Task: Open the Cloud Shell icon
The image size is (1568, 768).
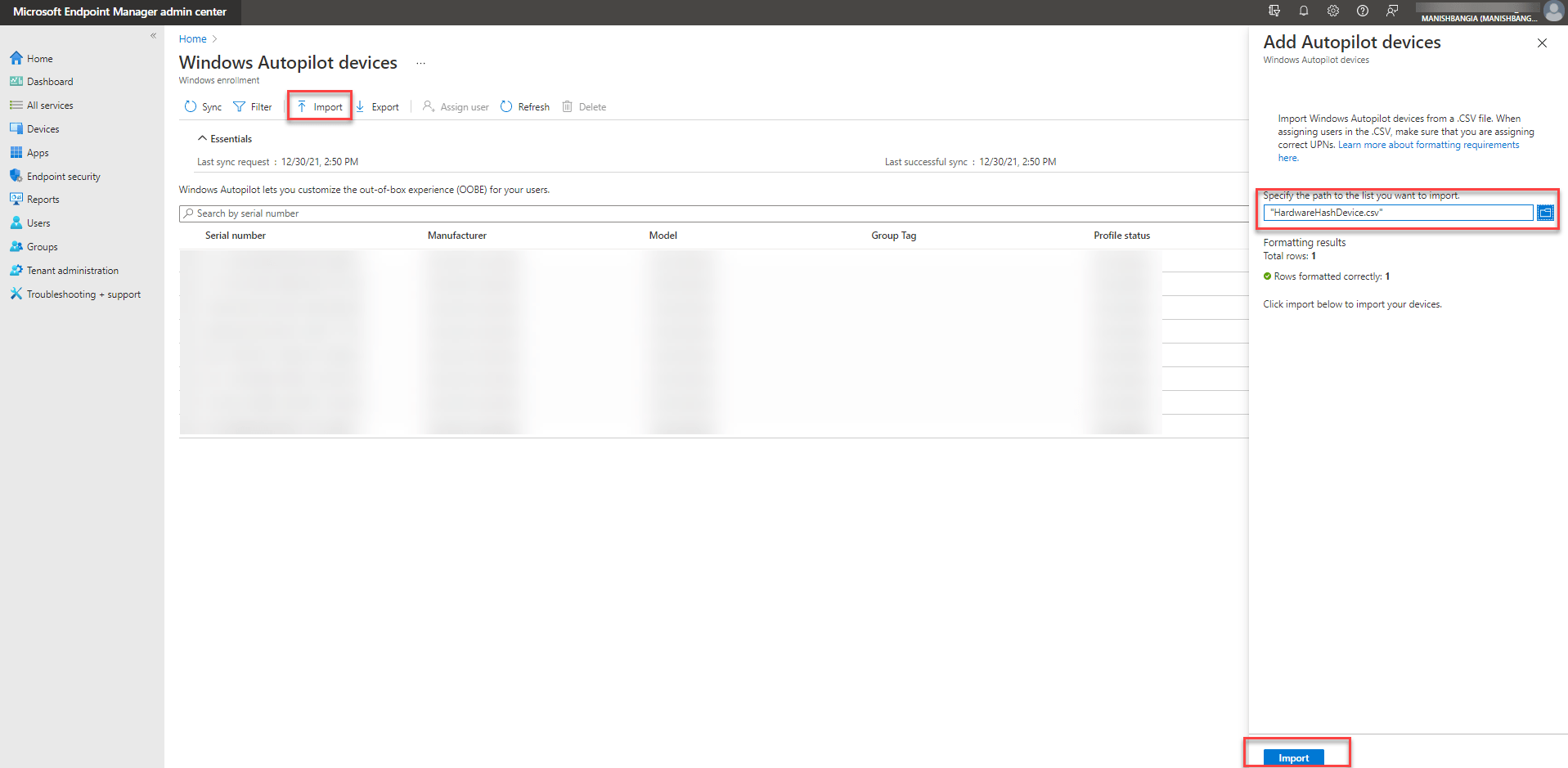Action: point(1274,11)
